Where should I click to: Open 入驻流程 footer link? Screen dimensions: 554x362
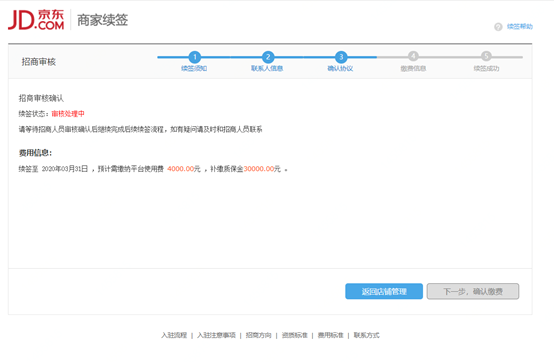pyautogui.click(x=174, y=335)
